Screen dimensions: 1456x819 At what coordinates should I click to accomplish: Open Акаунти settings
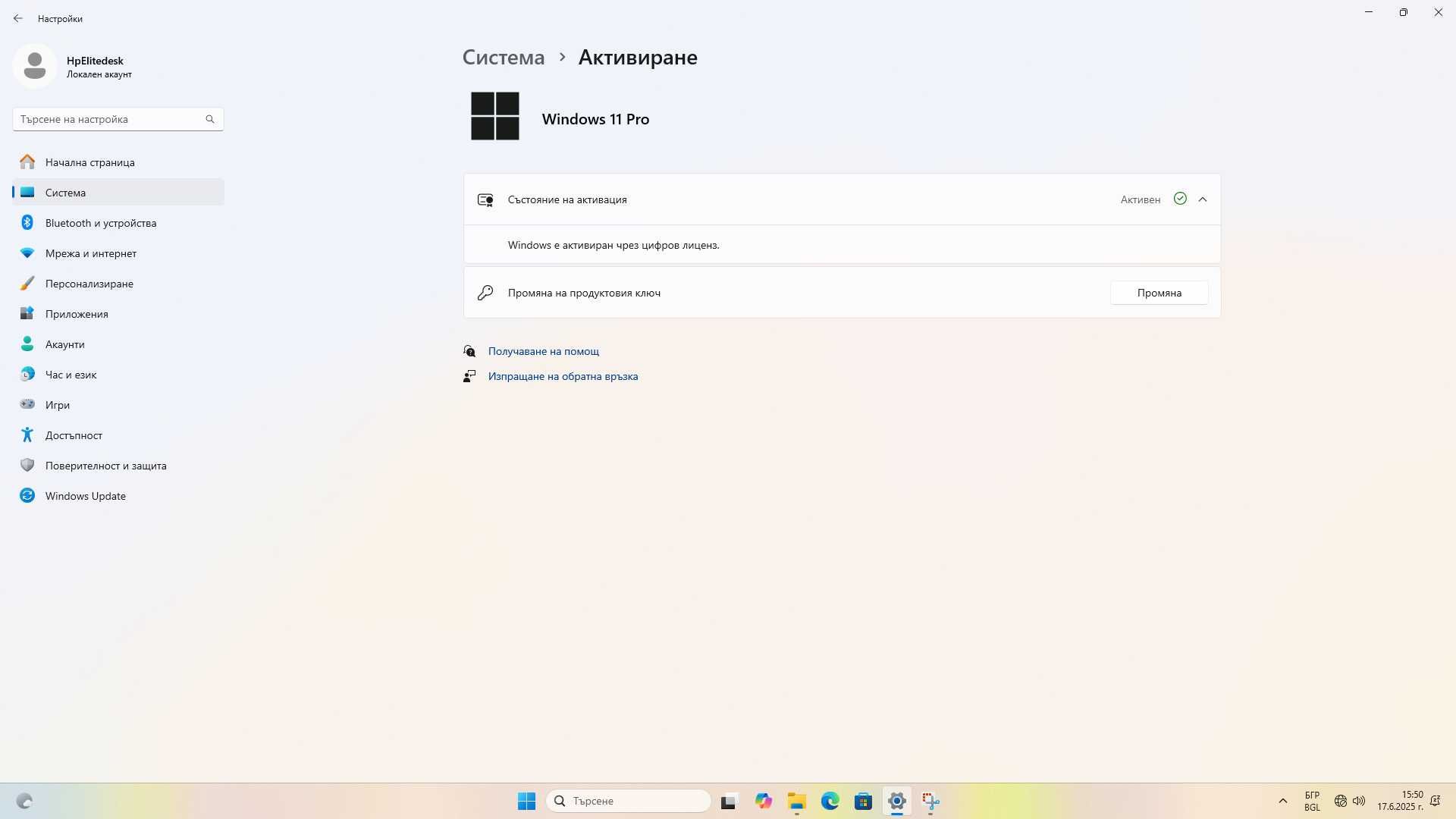click(118, 344)
